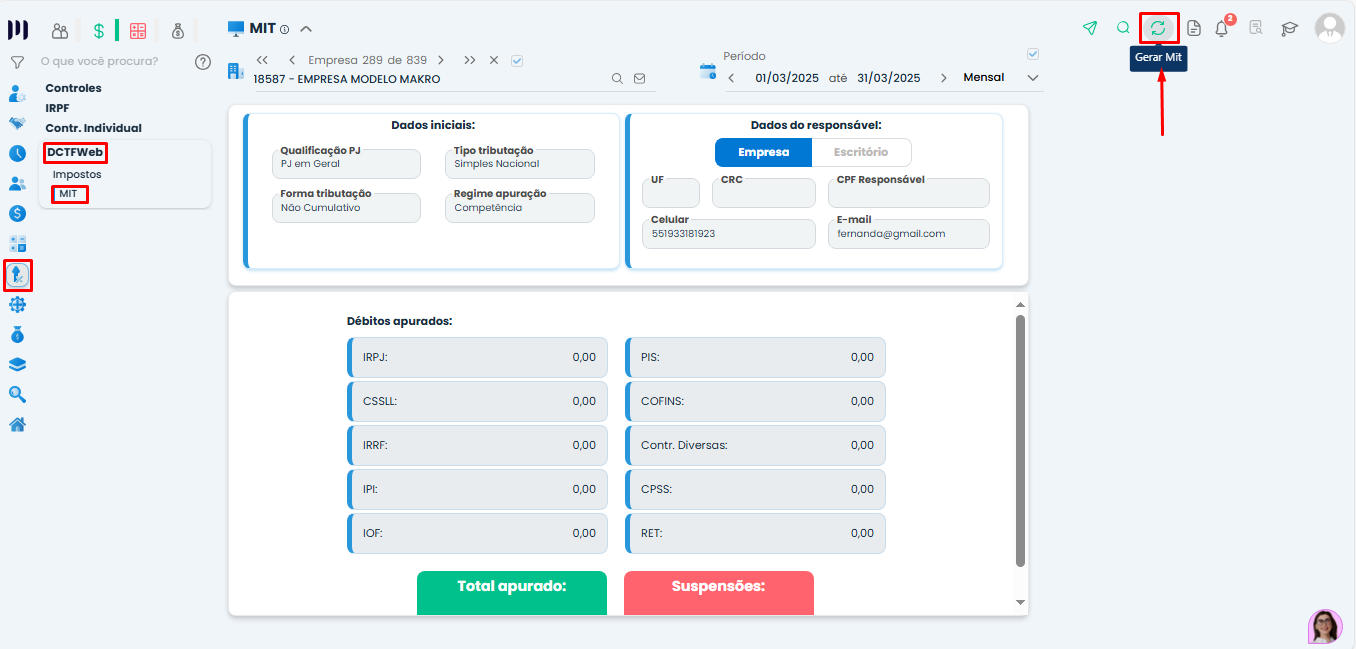This screenshot has height=649, width=1356.
Task: Click the envelope icon beside company name
Action: (x=640, y=79)
